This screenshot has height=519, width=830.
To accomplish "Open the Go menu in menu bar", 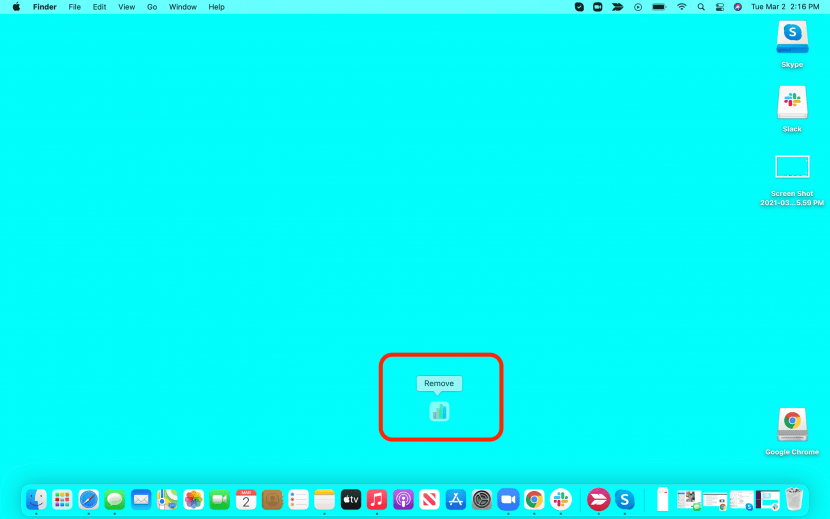I will pos(152,7).
